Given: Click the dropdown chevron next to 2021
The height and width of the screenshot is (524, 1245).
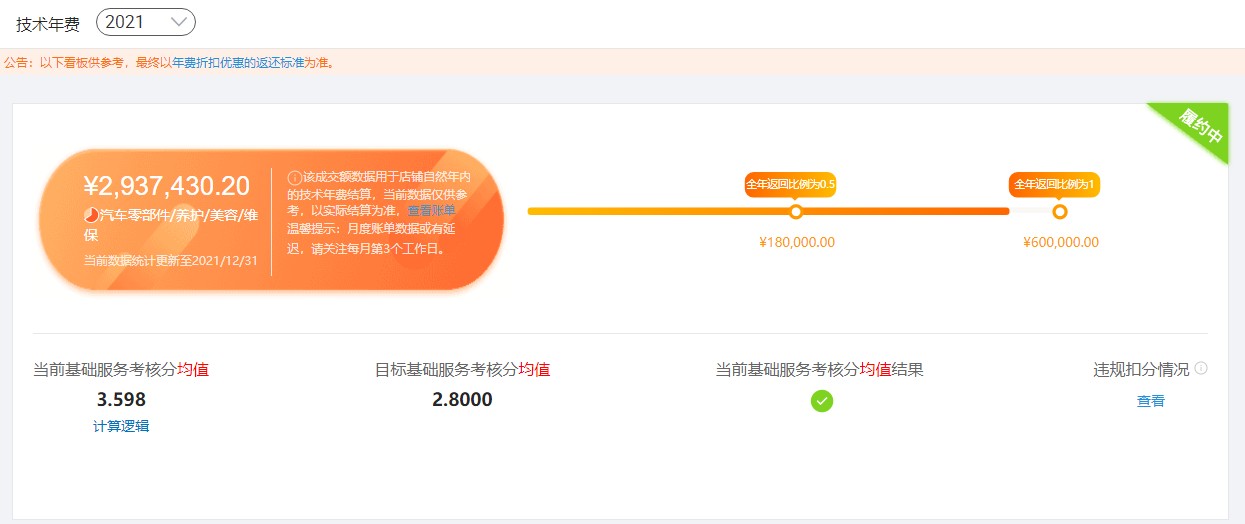Looking at the screenshot, I should pyautogui.click(x=178, y=21).
